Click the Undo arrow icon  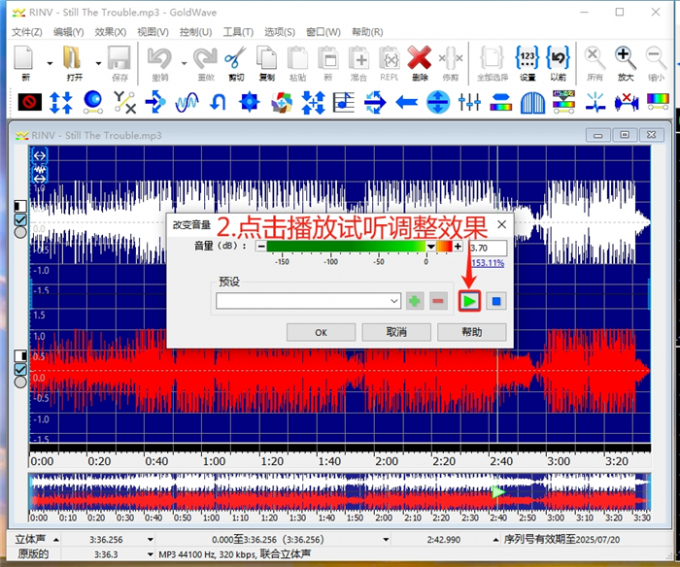click(x=159, y=58)
